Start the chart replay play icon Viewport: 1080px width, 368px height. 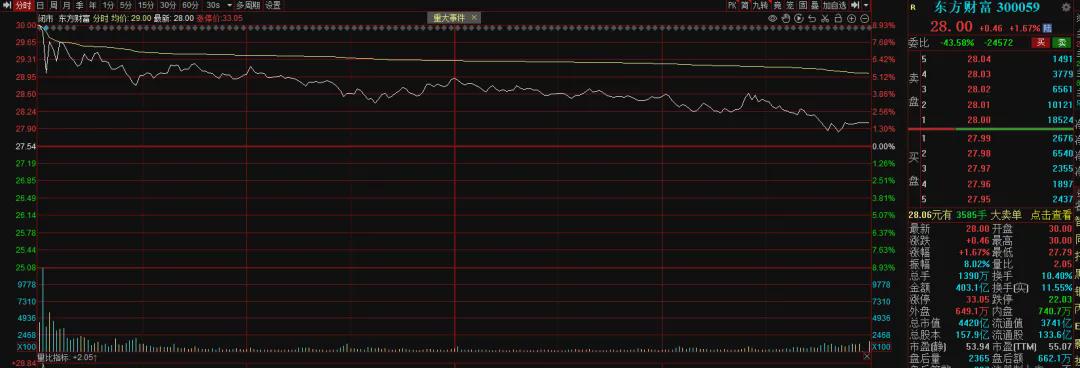point(799,19)
